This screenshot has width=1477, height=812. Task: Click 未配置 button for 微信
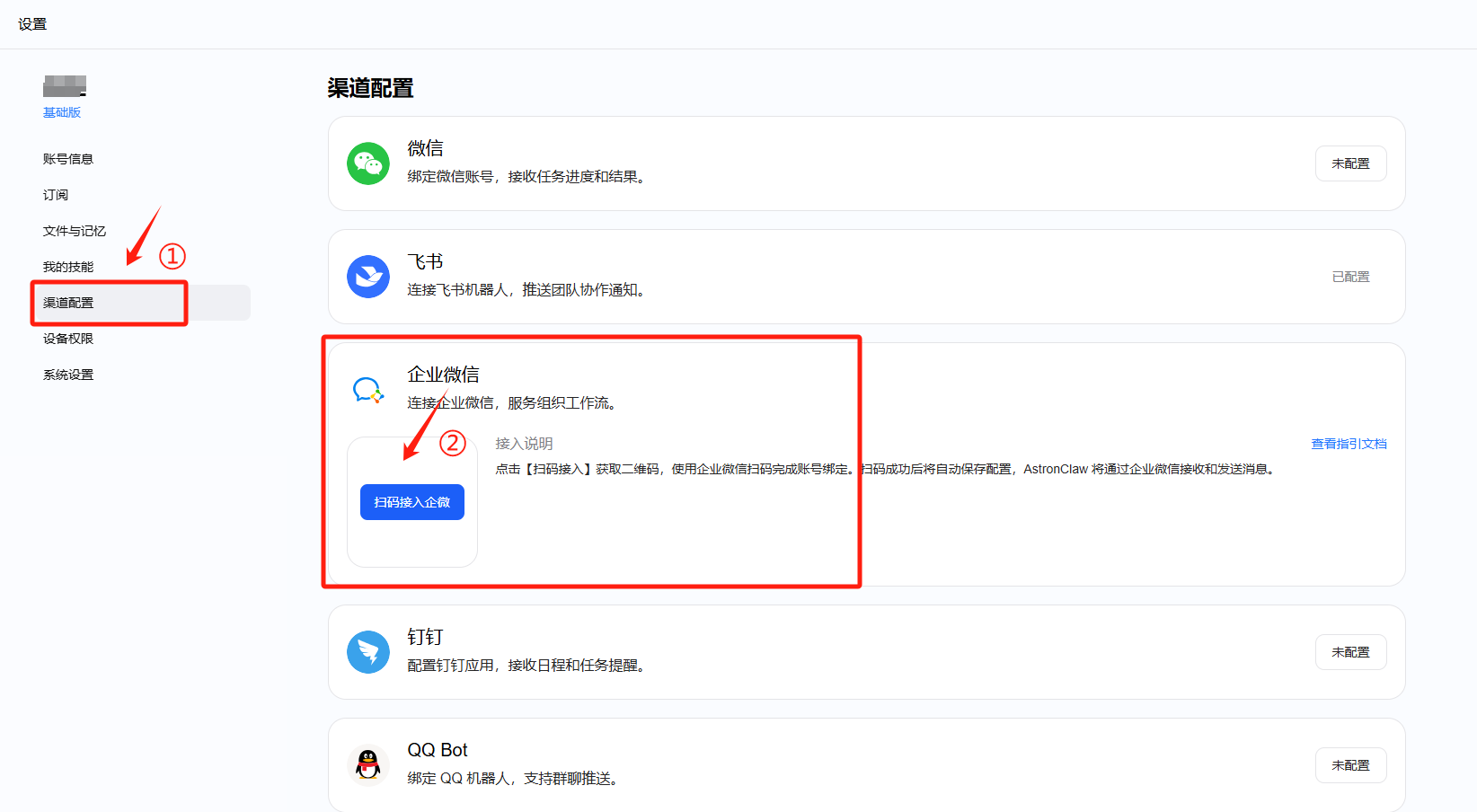point(1350,163)
